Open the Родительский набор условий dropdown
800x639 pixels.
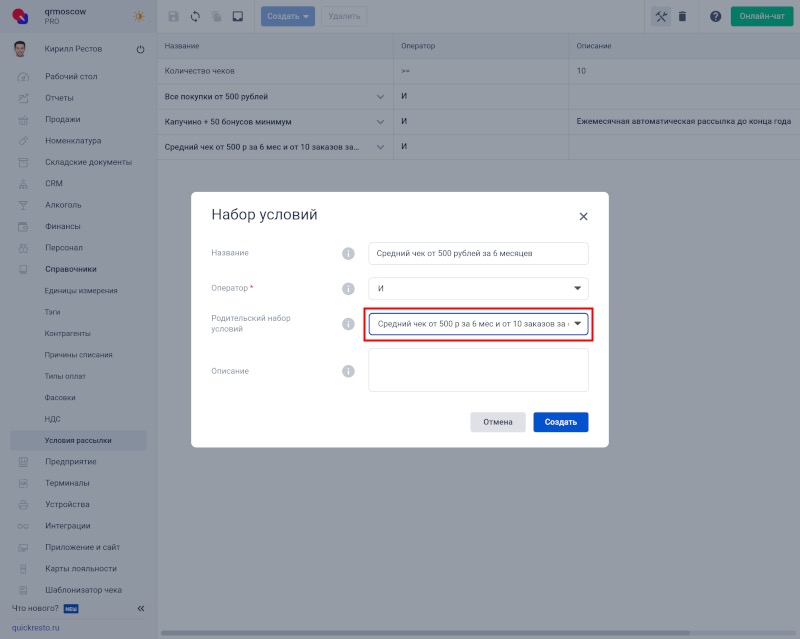478,324
